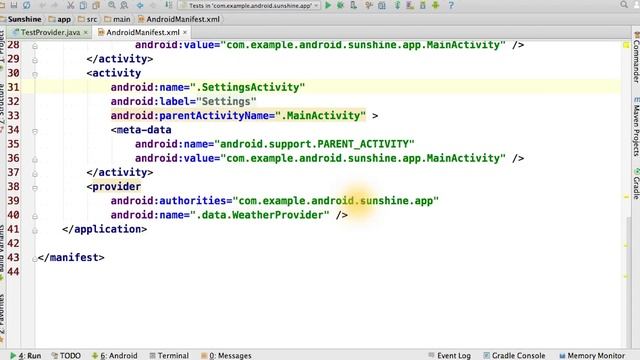This screenshot has height=360, width=640.
Task: Open the Android tool window
Action: click(x=114, y=356)
